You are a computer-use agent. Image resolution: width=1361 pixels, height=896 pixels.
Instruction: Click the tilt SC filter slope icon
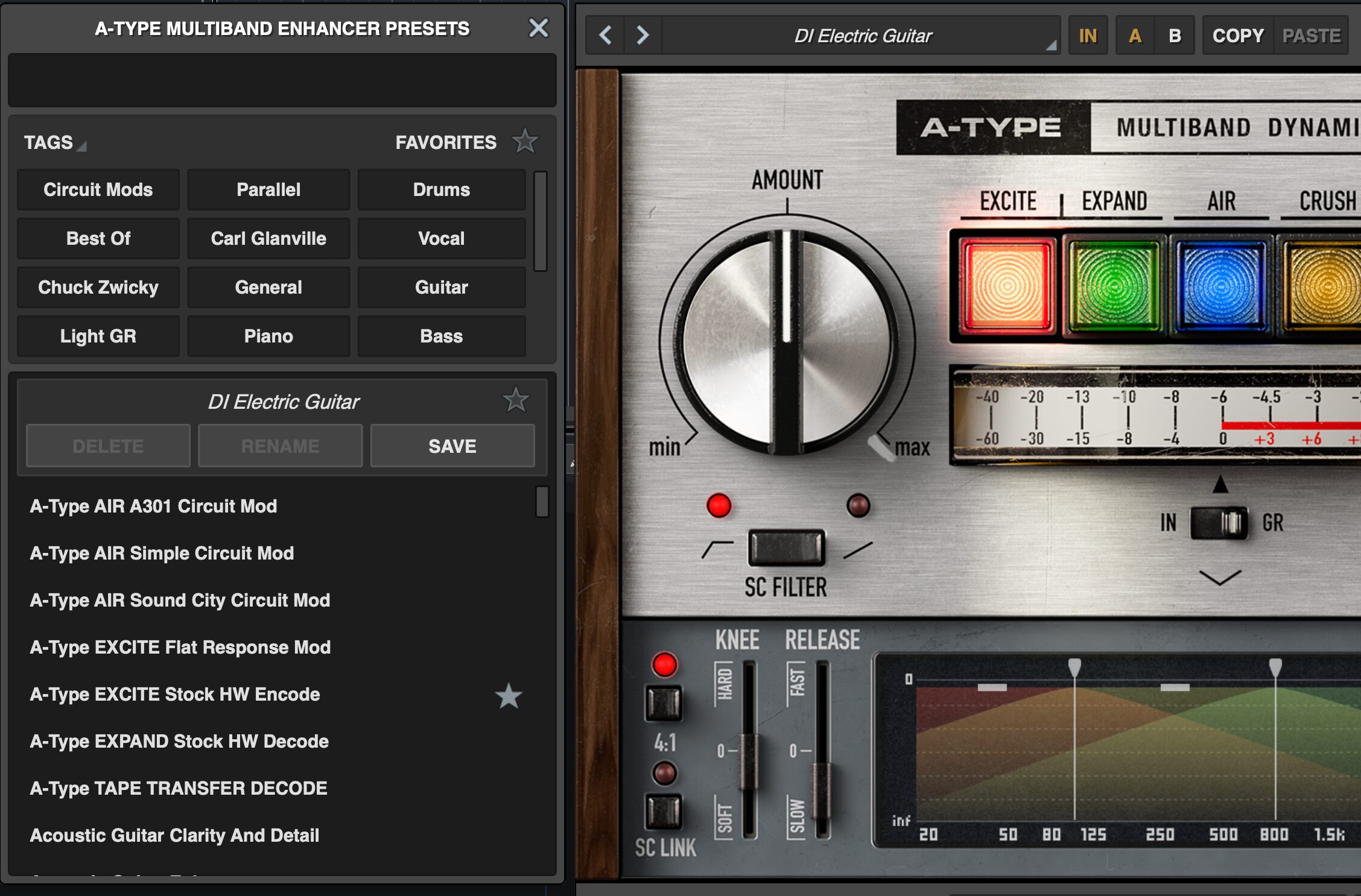click(x=857, y=550)
